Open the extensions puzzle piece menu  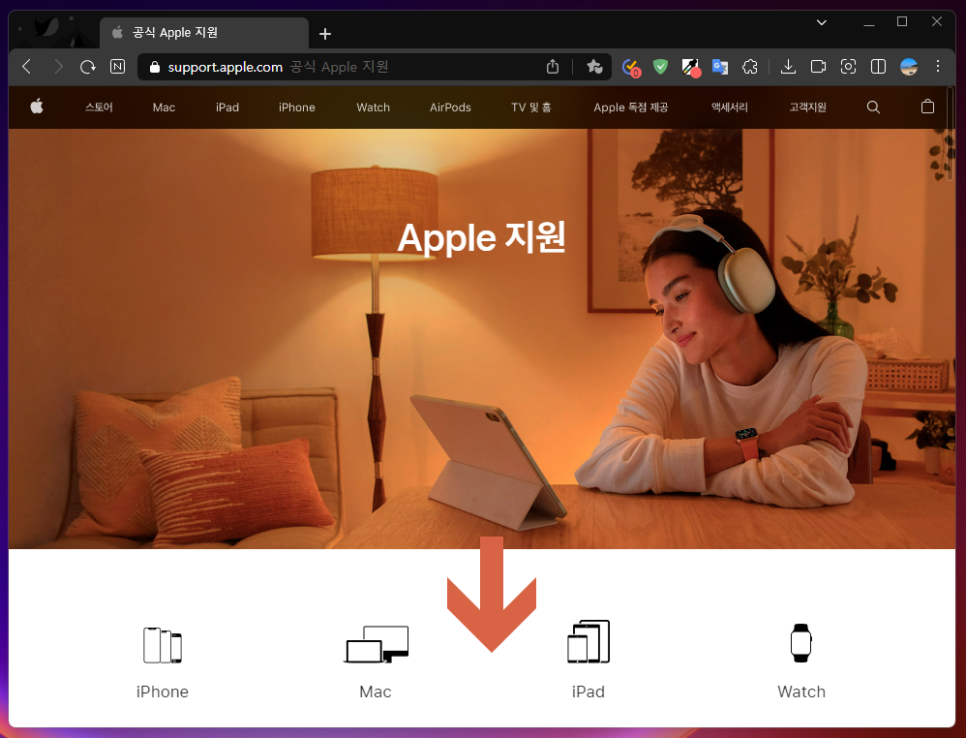(750, 67)
